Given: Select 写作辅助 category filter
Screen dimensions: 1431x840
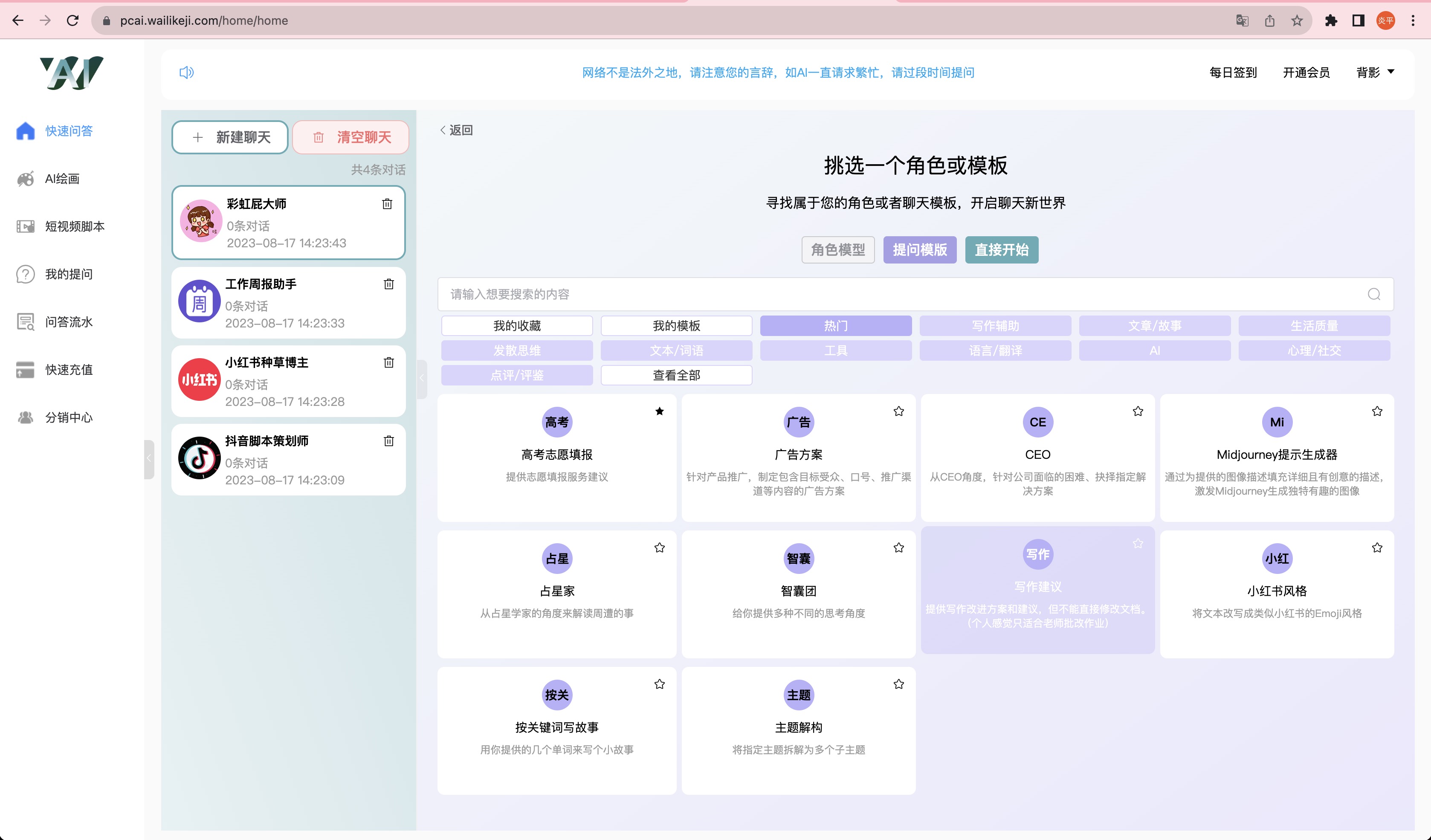Looking at the screenshot, I should click(996, 326).
